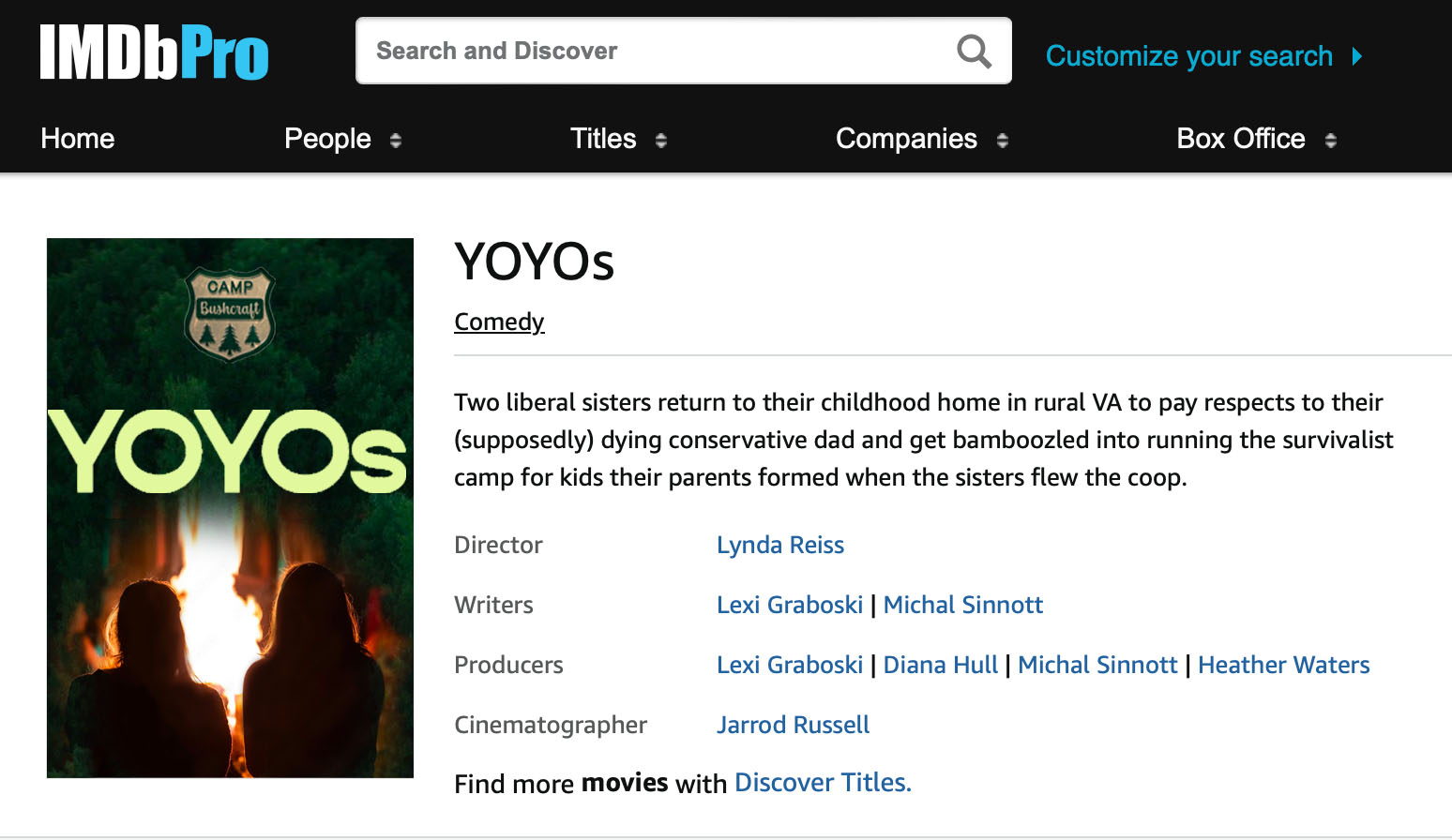Go to the Home tab
This screenshot has width=1452, height=840.
(x=77, y=139)
